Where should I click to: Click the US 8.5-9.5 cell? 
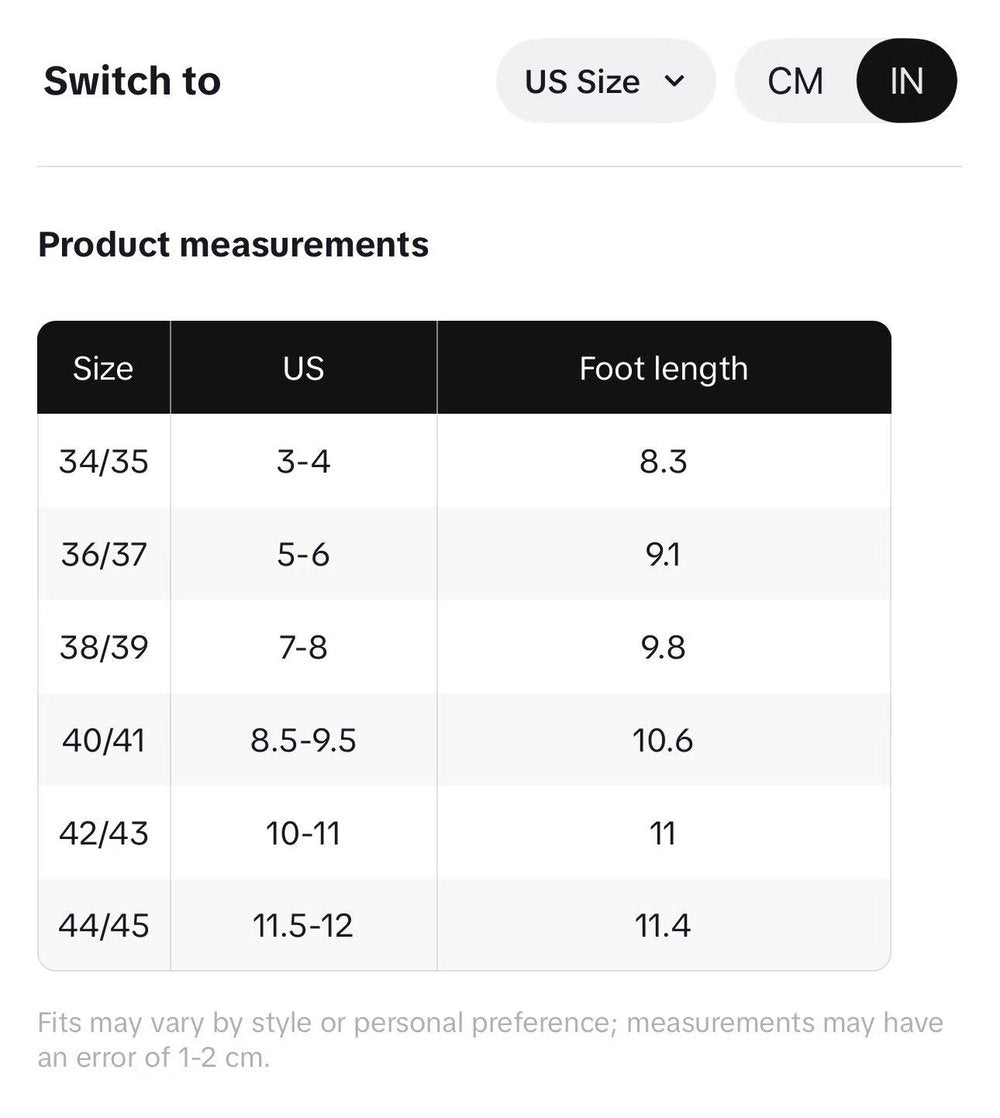[303, 741]
